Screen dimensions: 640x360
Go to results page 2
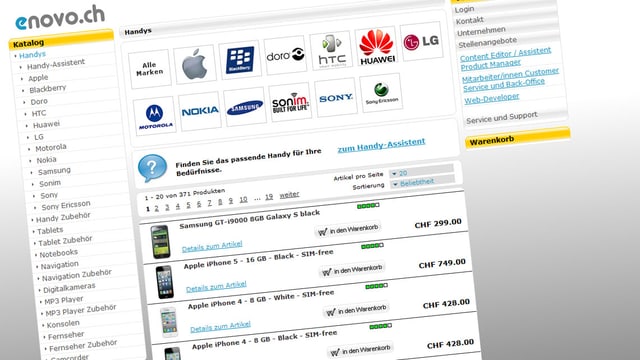[156, 209]
